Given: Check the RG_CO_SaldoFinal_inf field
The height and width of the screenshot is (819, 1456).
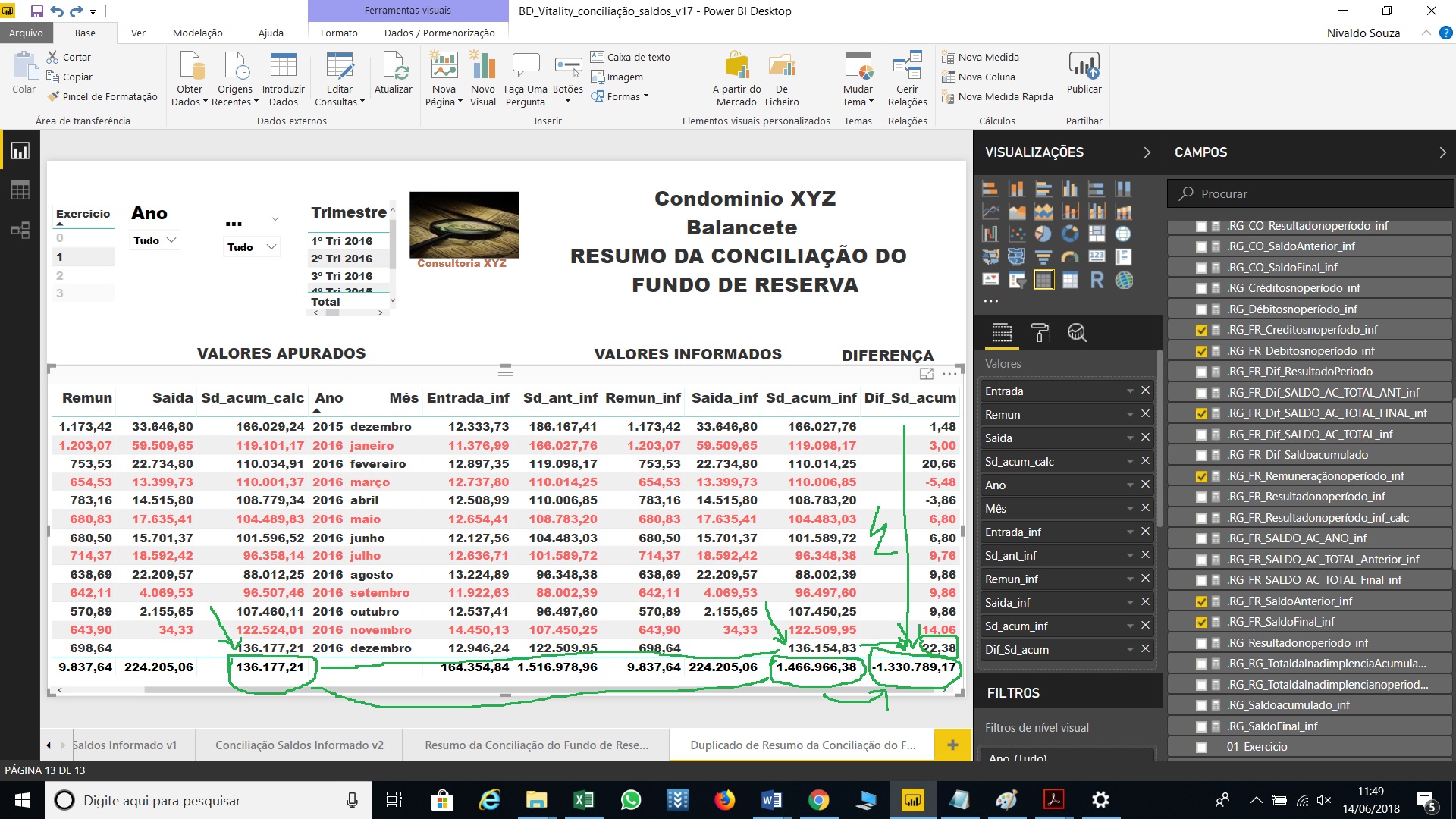Looking at the screenshot, I should 1201,268.
